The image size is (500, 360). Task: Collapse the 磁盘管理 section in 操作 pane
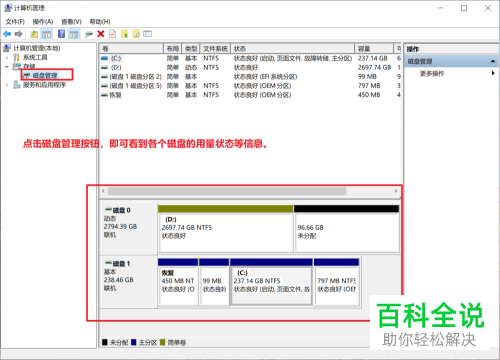pos(492,61)
